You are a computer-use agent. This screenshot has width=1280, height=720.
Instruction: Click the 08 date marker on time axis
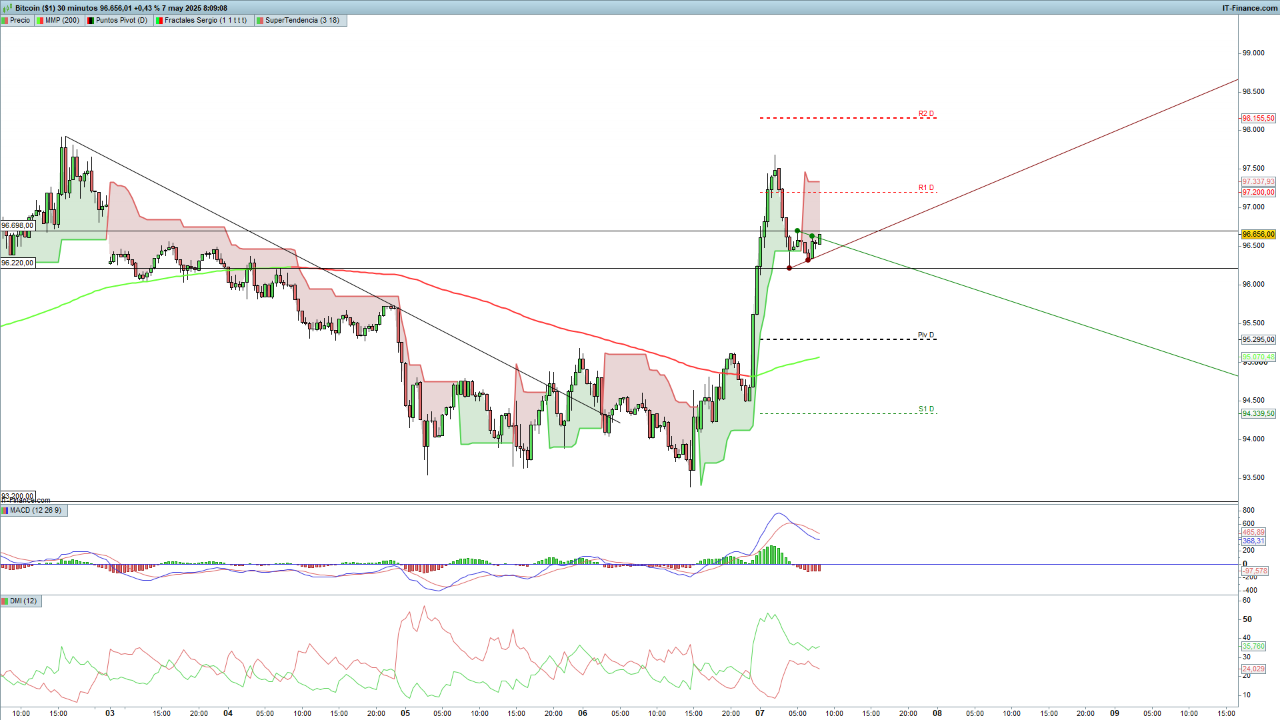click(x=938, y=714)
